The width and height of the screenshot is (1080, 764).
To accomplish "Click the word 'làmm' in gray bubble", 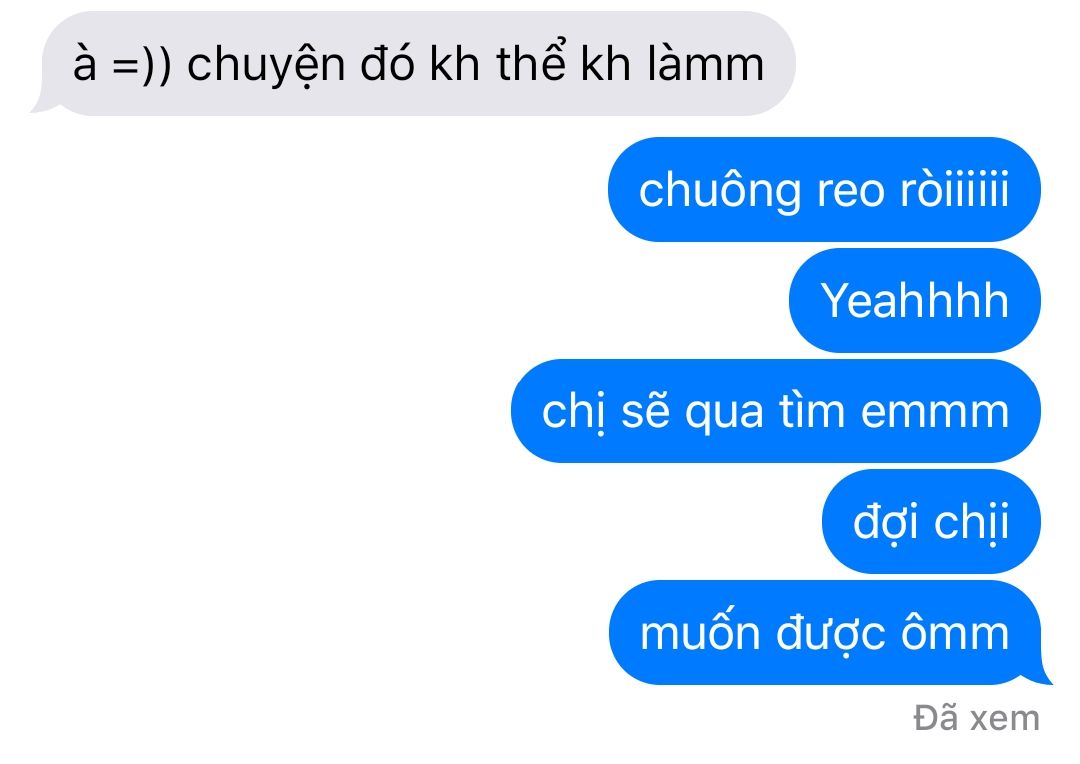I will [706, 63].
